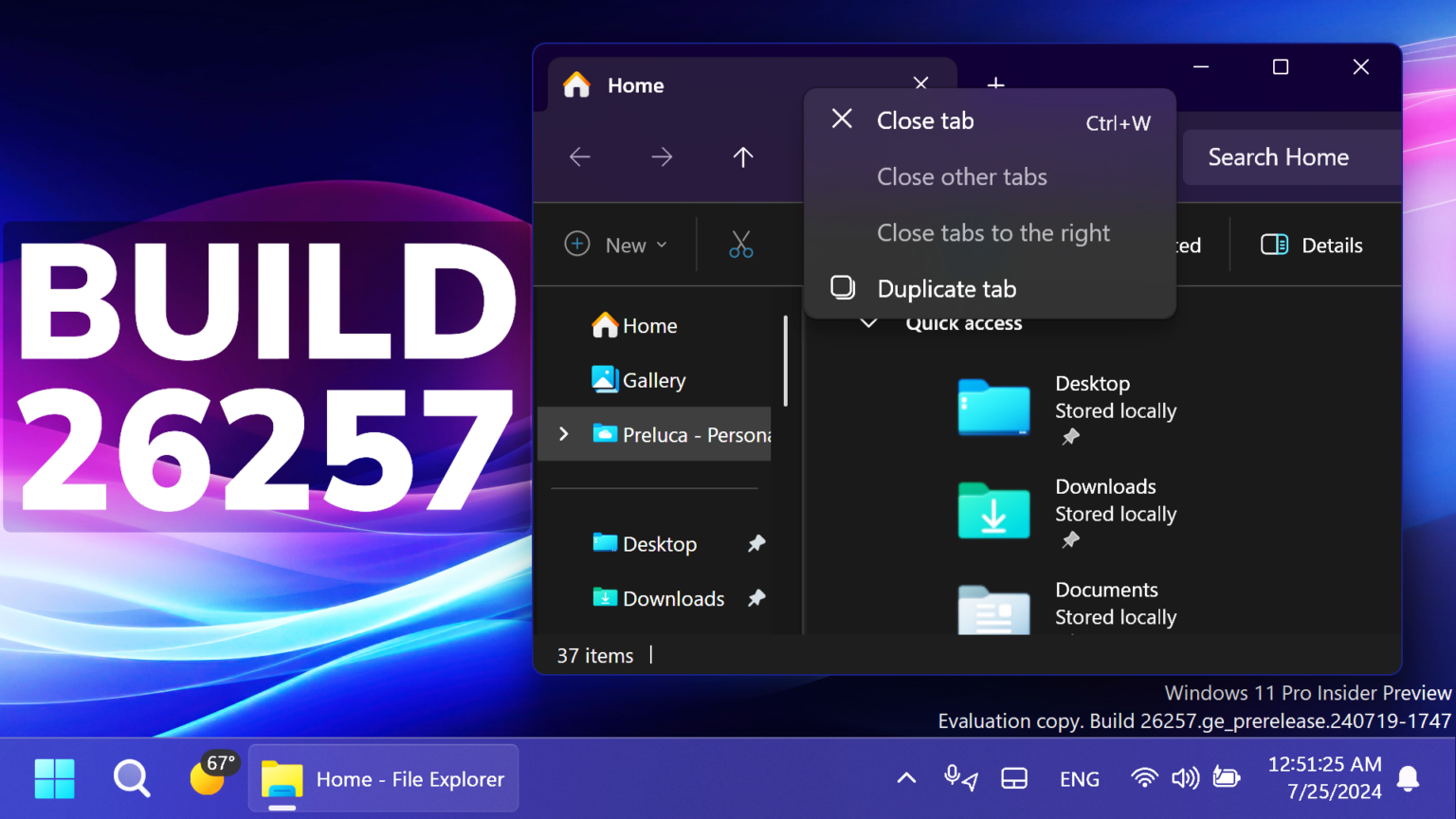Open Wi-Fi settings from the system tray
1456x819 pixels.
click(1144, 778)
